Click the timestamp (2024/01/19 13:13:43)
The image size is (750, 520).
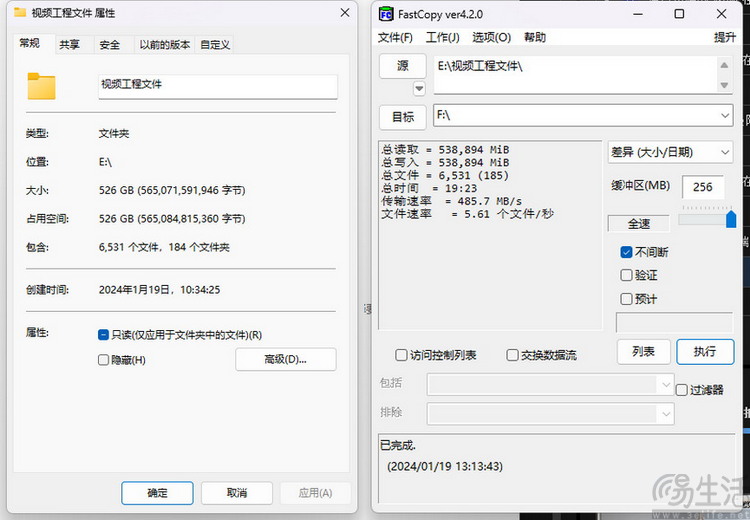pos(445,466)
